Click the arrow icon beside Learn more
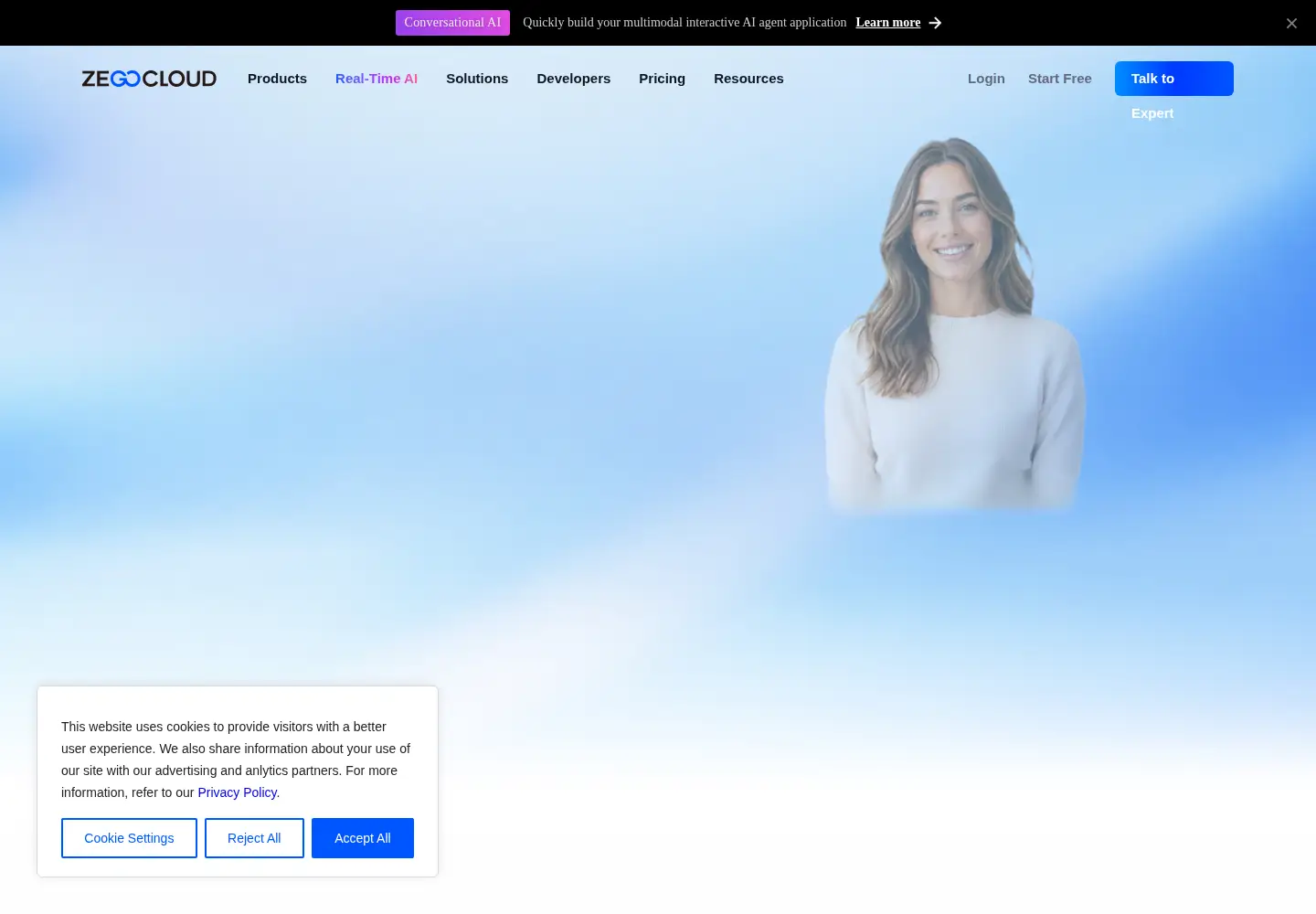 click(935, 23)
